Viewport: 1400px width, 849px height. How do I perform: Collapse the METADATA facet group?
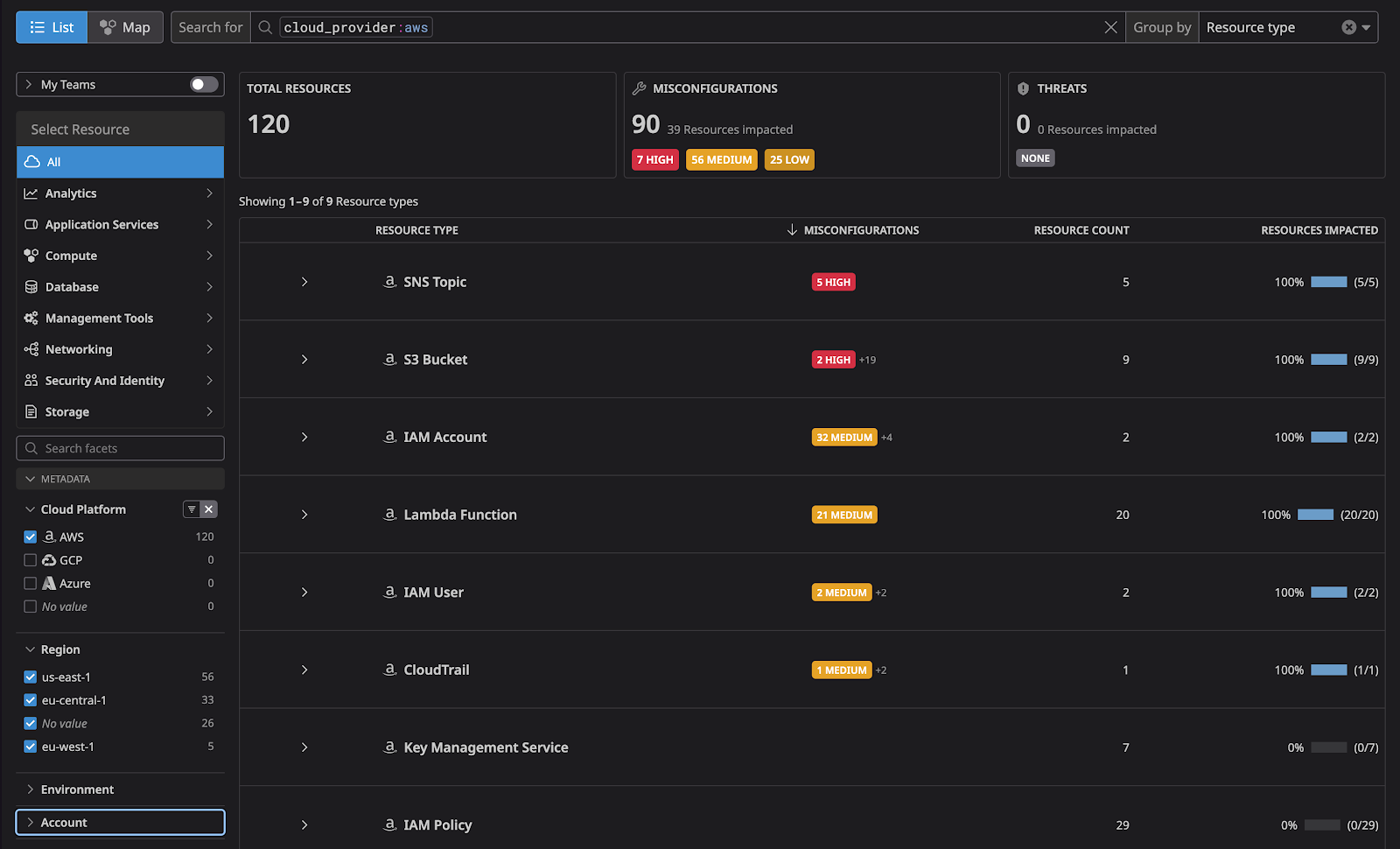[120, 479]
